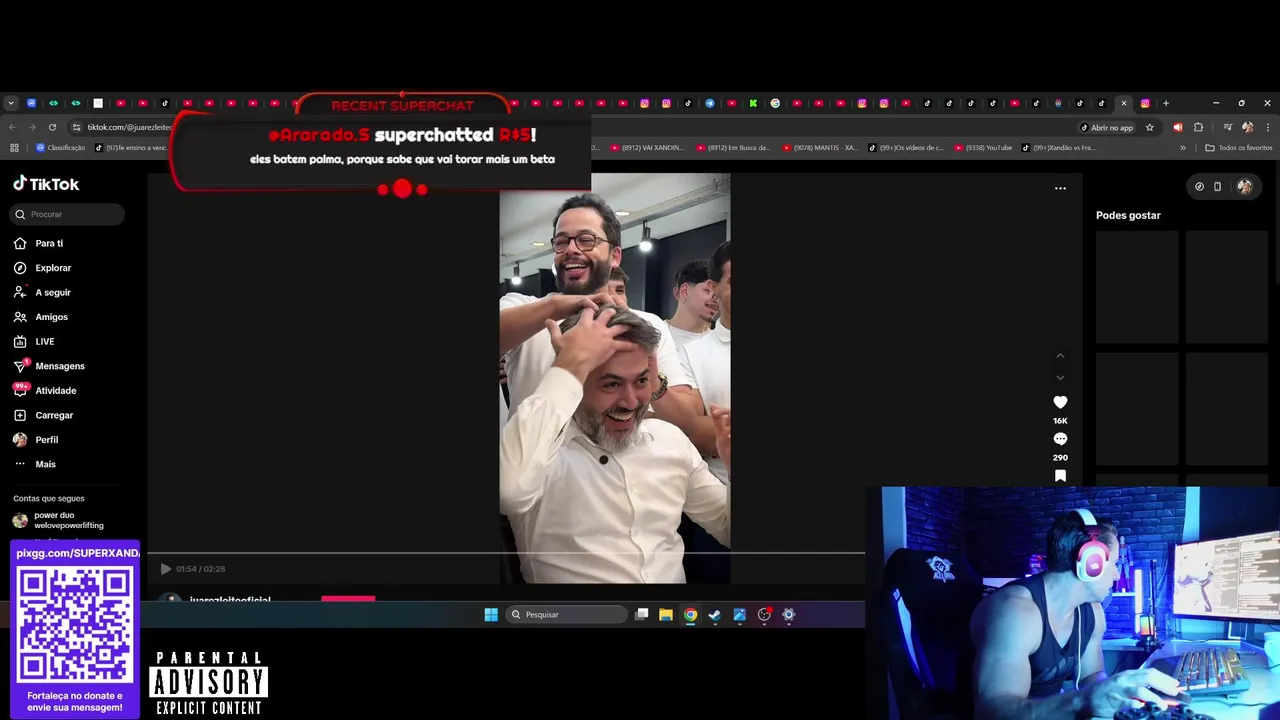Expand the tab search dropdown

click(x=11, y=103)
